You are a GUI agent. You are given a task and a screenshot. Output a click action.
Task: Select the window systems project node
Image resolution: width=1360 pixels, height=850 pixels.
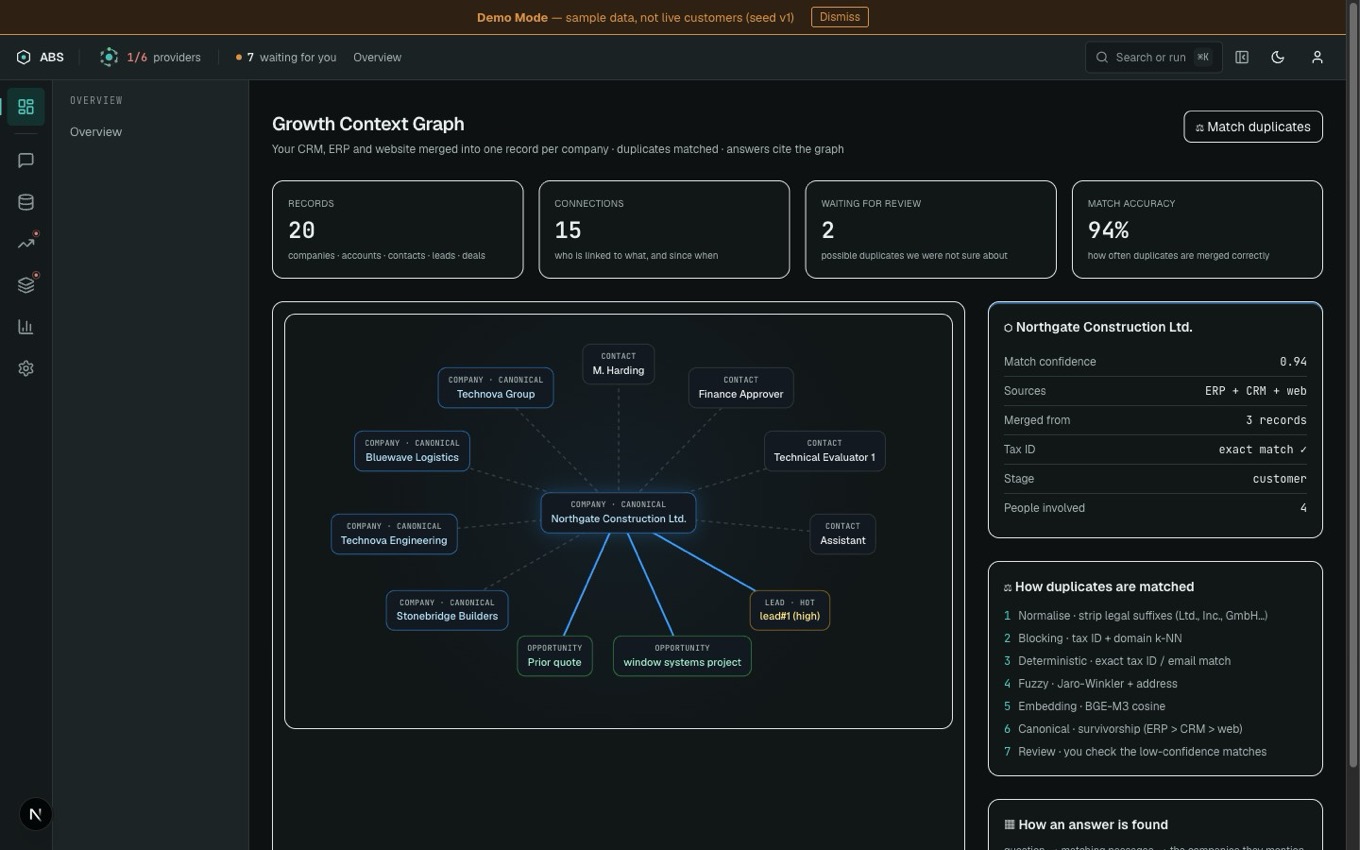pyautogui.click(x=682, y=655)
